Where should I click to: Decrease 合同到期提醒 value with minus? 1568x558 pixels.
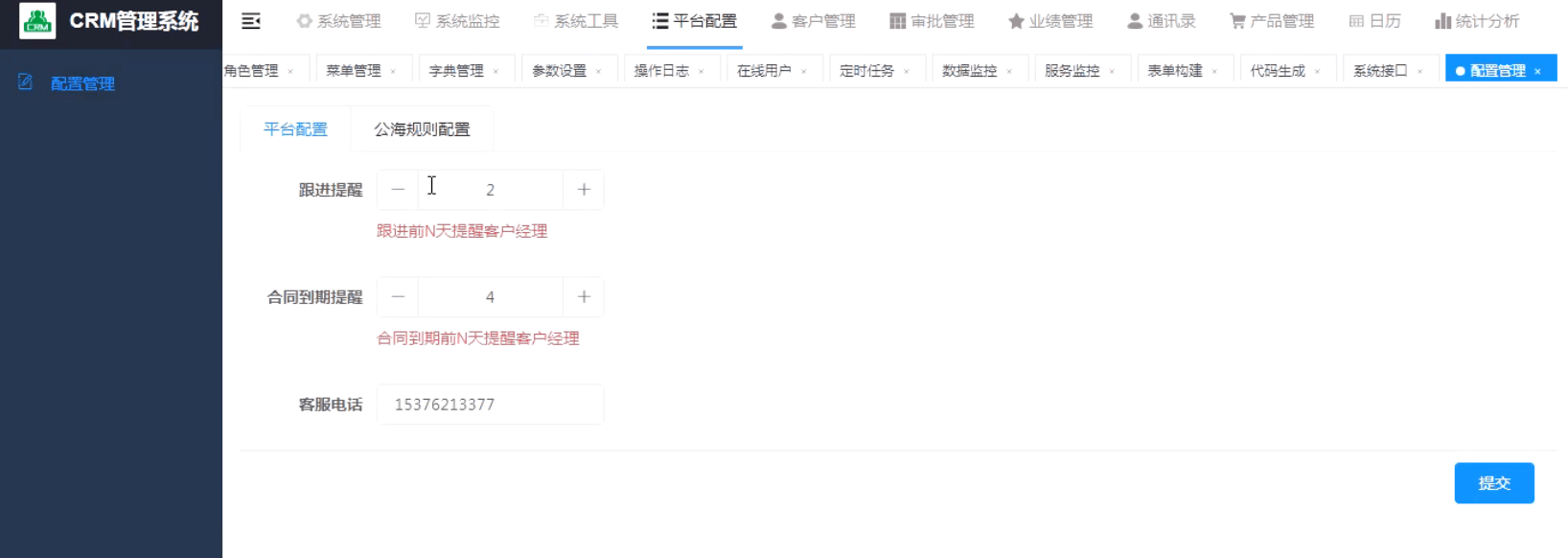pos(398,297)
